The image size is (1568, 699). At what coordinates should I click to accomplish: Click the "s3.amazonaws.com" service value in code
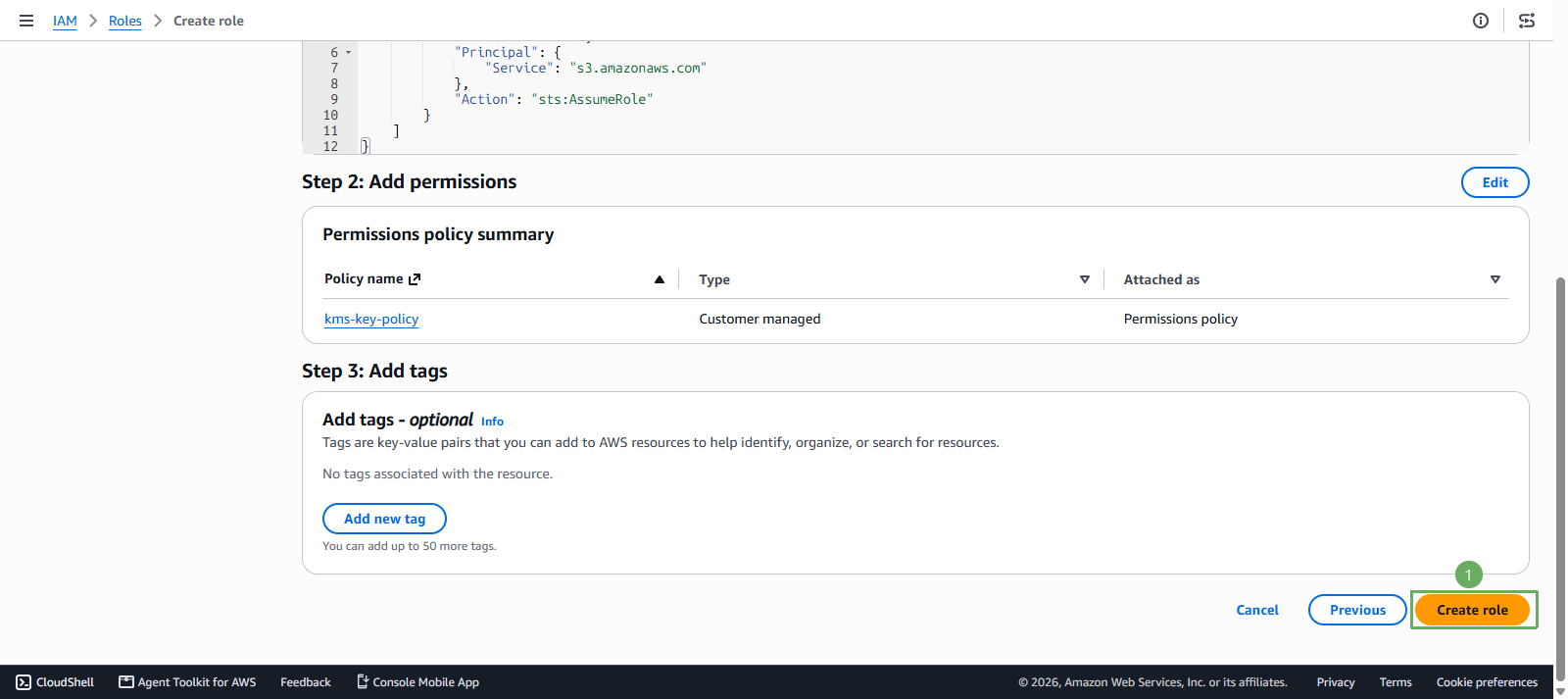click(x=638, y=69)
